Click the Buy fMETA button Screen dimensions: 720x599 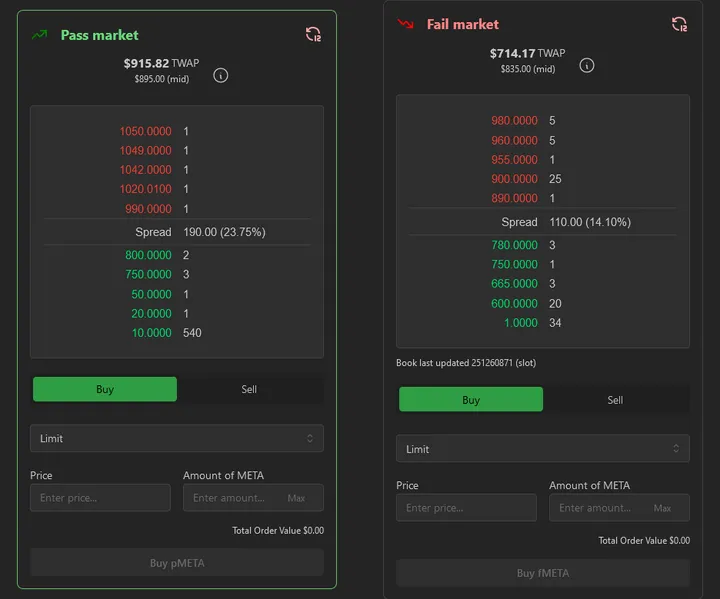pos(543,573)
